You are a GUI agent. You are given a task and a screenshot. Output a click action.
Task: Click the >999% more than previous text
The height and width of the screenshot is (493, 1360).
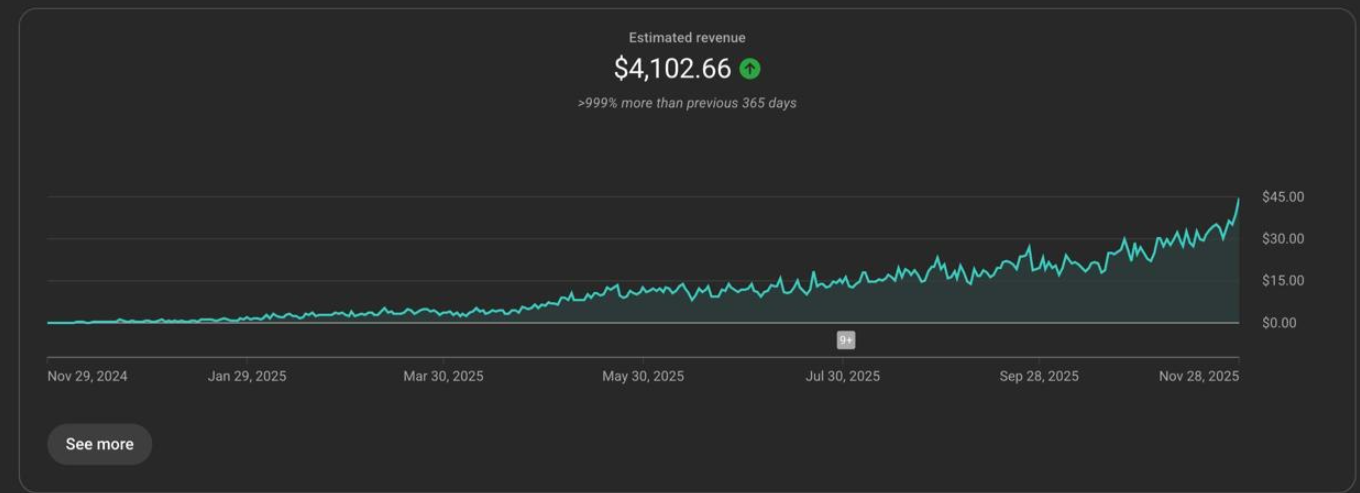click(x=687, y=103)
